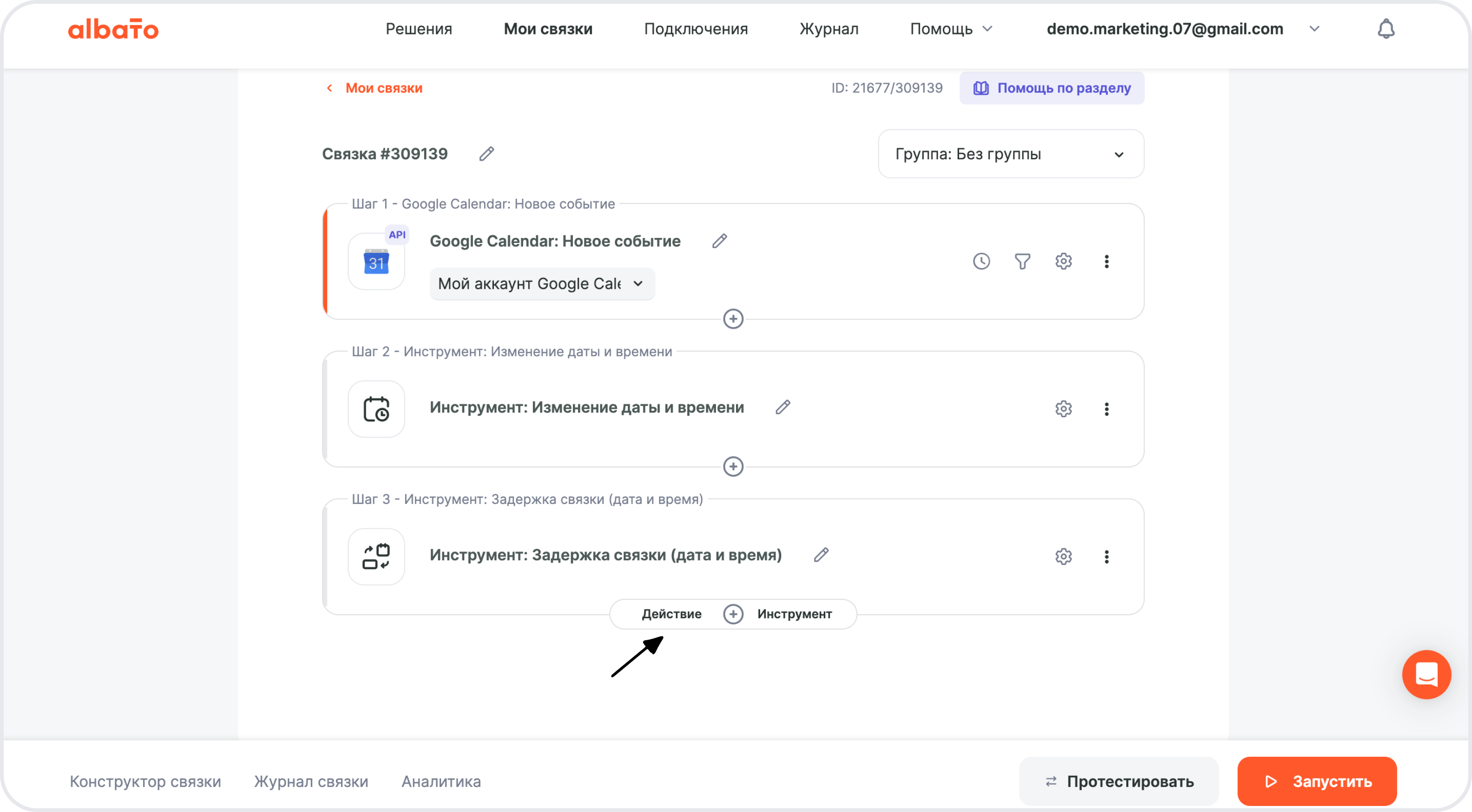Expand the Мой аккаунт Google Calendar dropdown
Viewport: 1472px width, 812px height.
click(542, 283)
